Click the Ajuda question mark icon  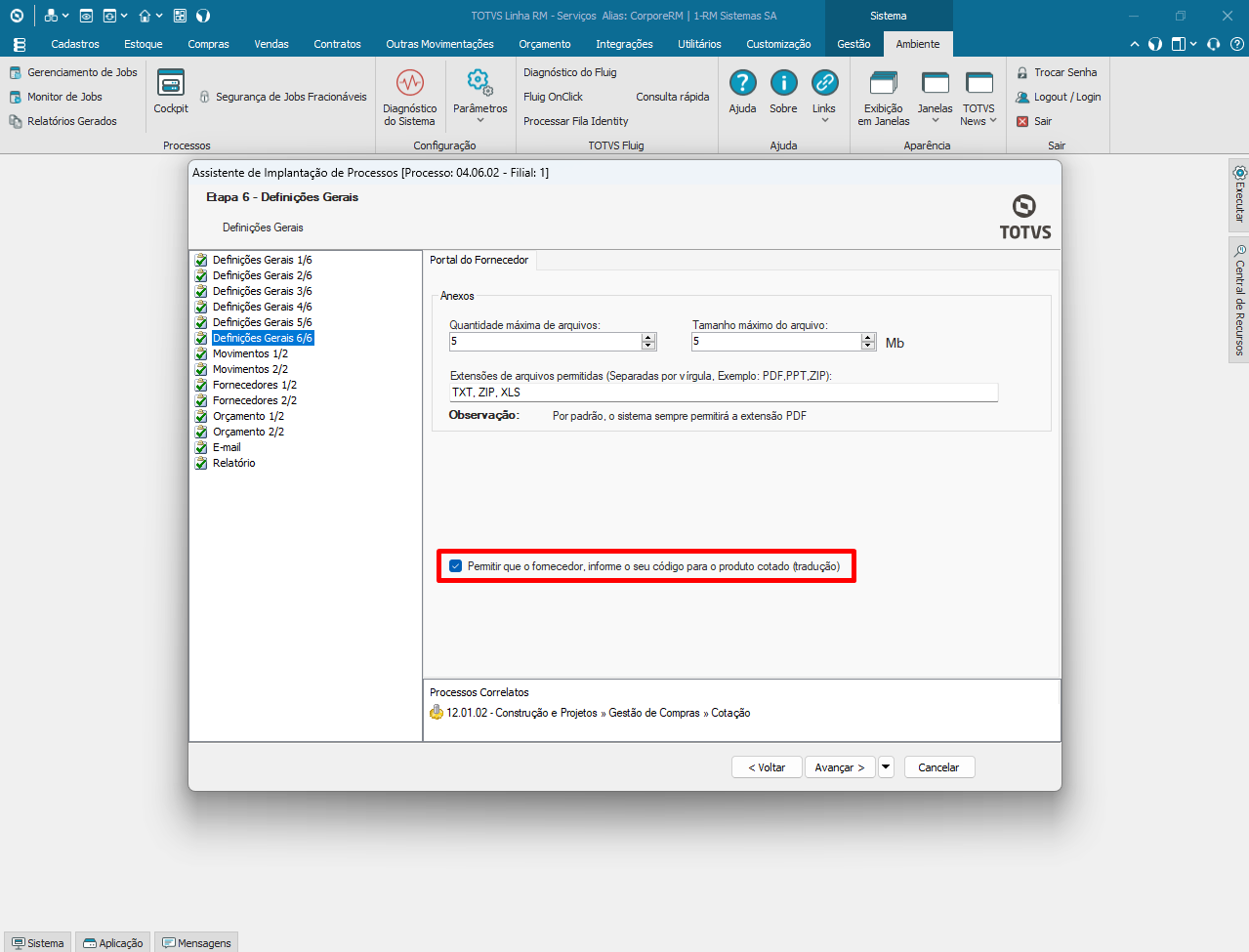(742, 83)
